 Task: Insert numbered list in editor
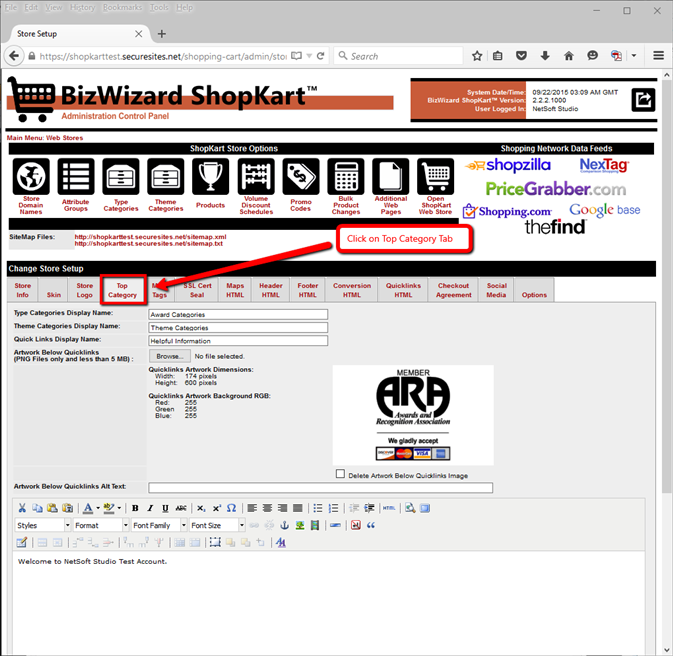[x=333, y=508]
